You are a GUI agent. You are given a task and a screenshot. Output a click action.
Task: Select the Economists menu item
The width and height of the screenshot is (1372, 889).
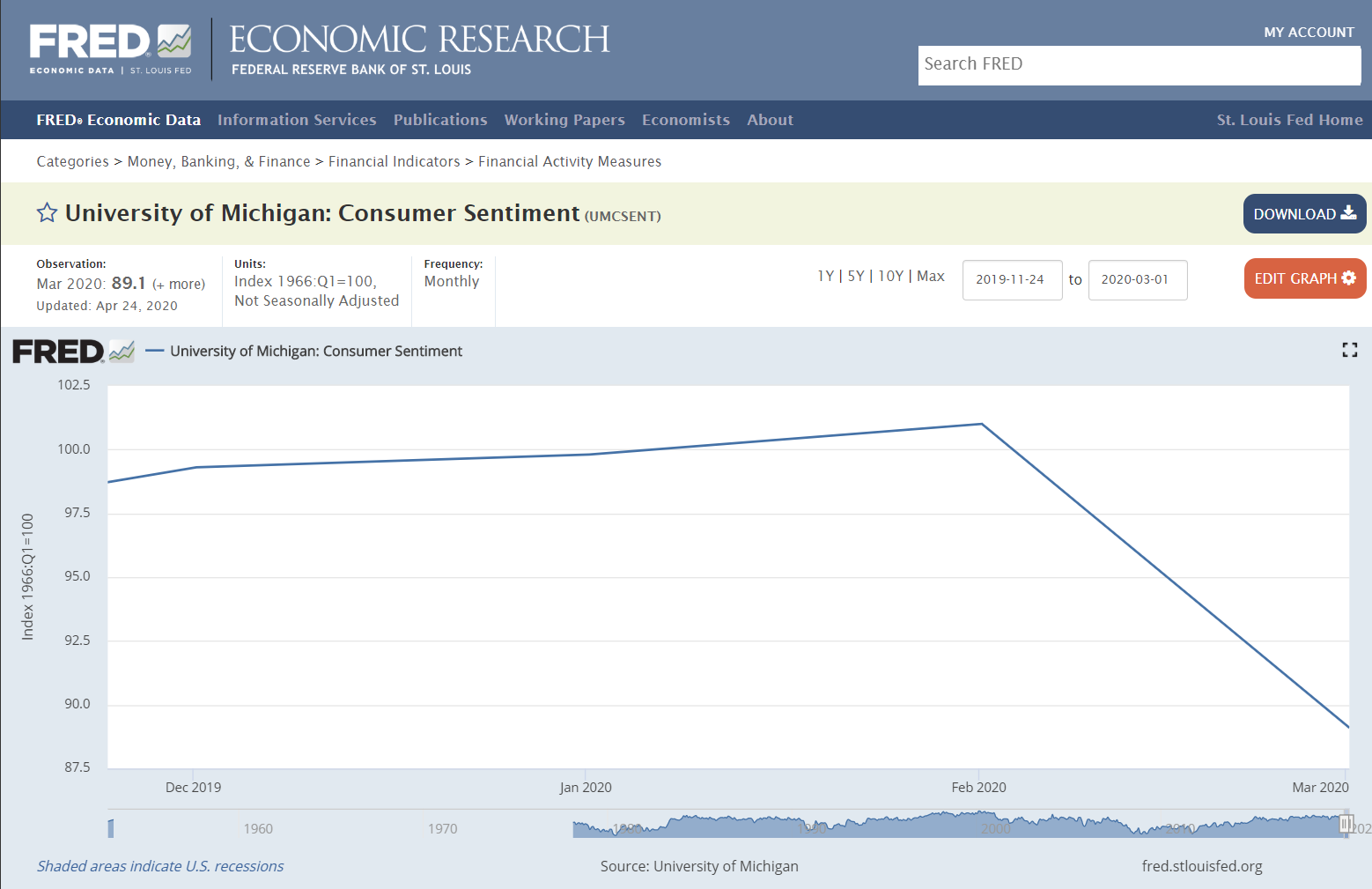686,120
